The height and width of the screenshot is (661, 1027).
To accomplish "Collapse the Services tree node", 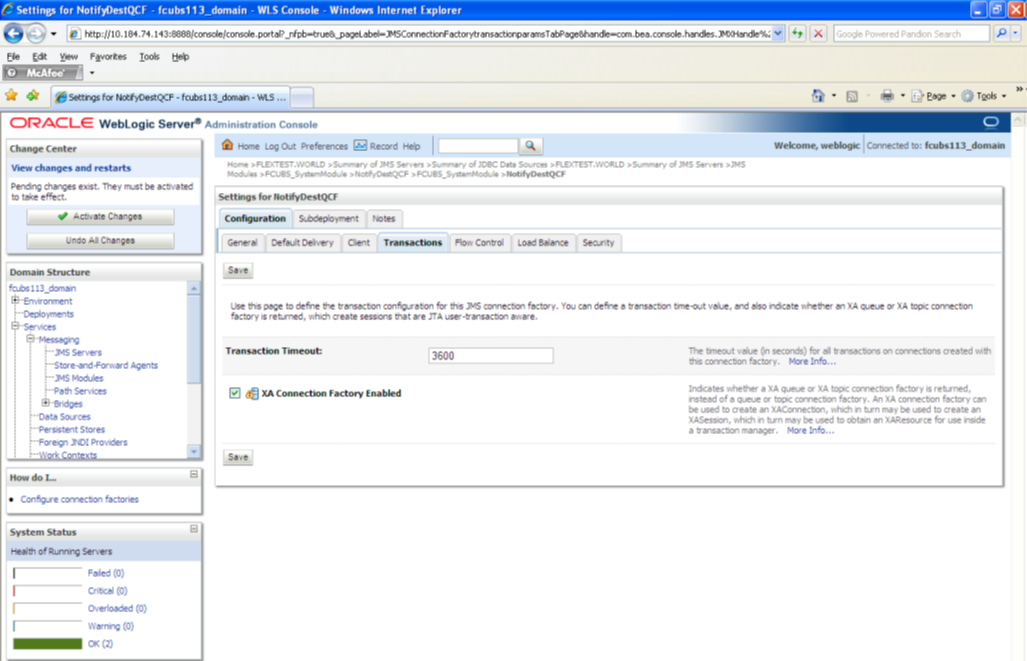I will click(14, 326).
